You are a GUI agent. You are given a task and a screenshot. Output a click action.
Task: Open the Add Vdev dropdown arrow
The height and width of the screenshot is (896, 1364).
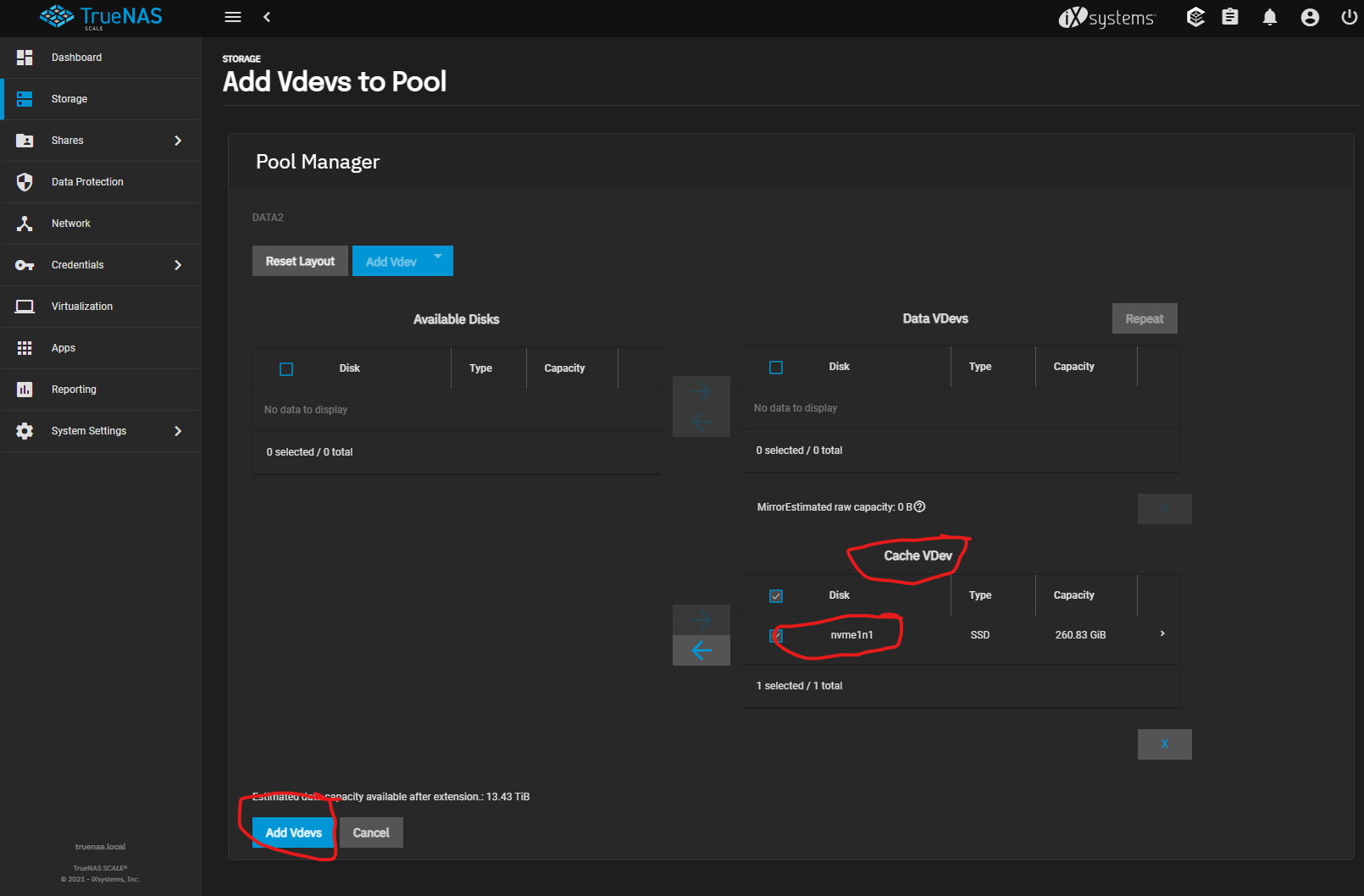tap(438, 257)
